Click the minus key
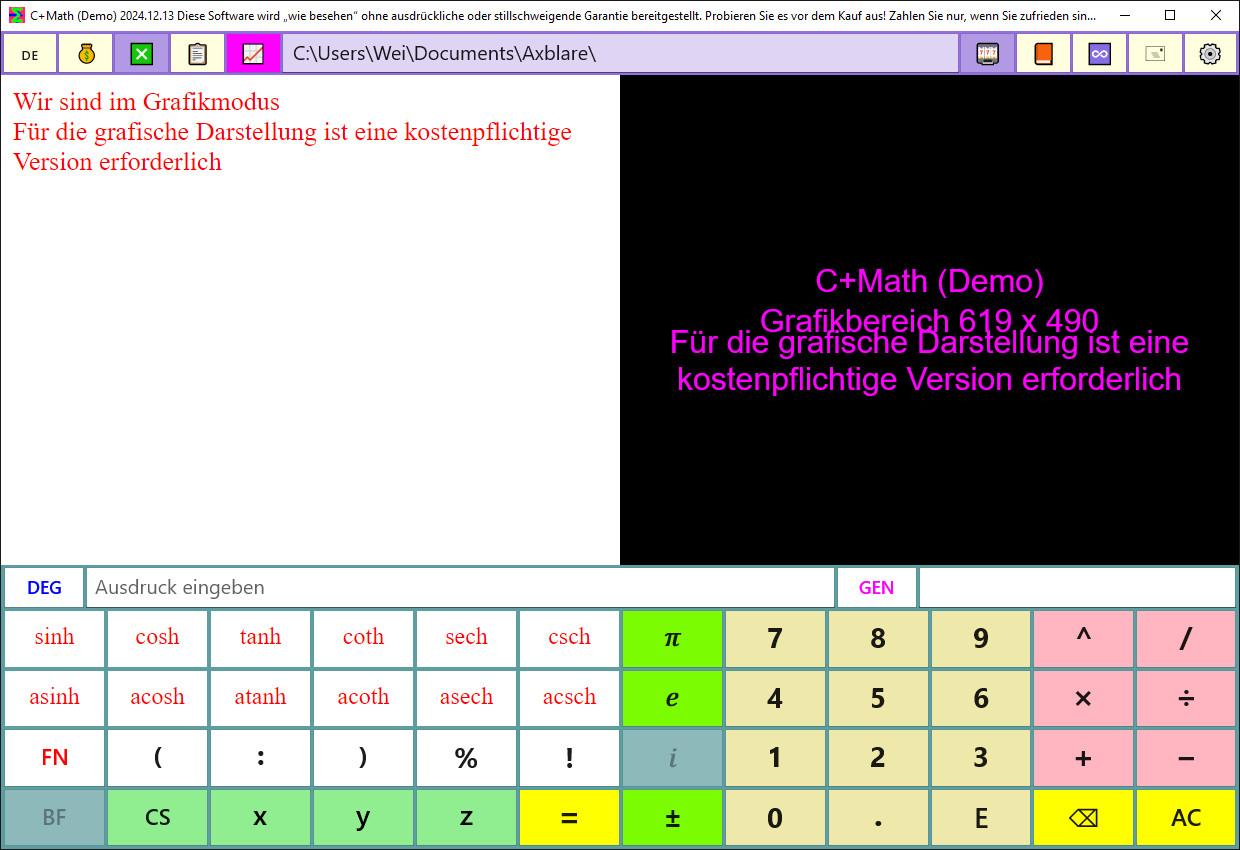The height and width of the screenshot is (850, 1240). (x=1186, y=758)
